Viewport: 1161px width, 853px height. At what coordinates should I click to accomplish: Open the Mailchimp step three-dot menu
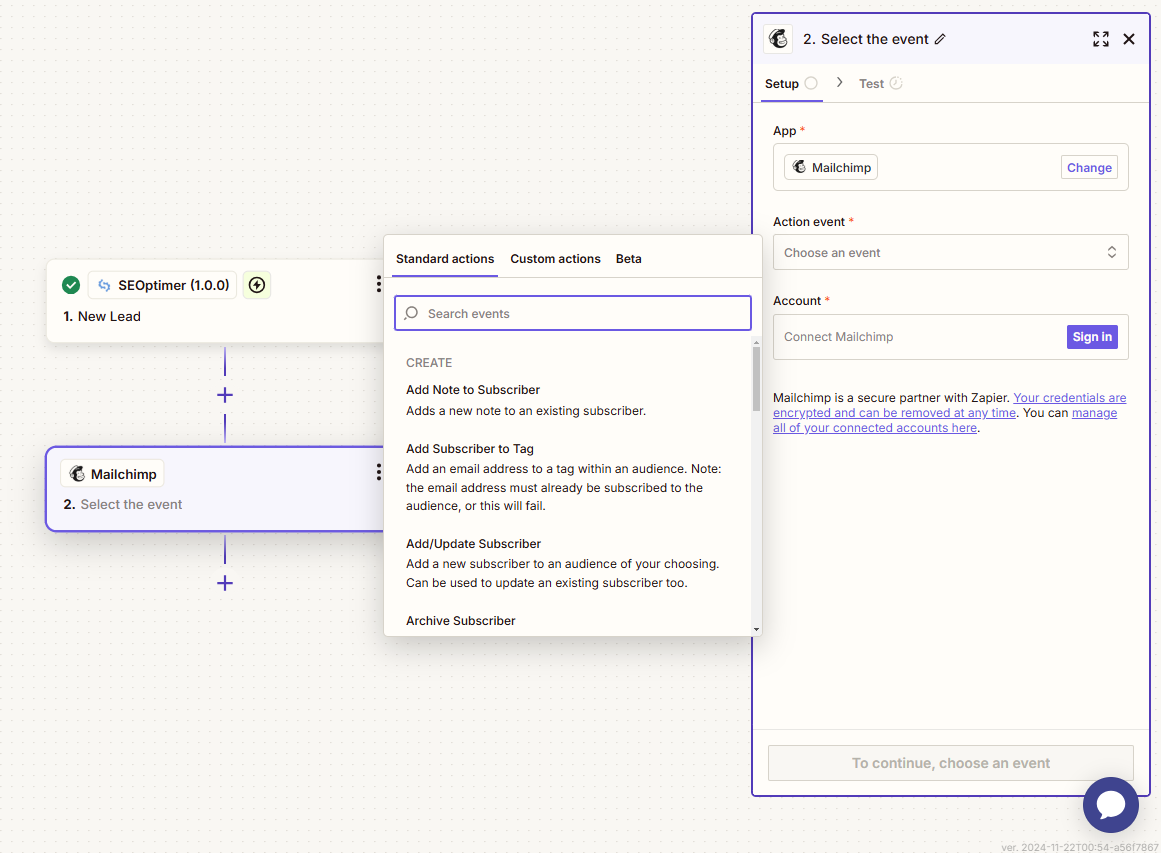click(378, 473)
